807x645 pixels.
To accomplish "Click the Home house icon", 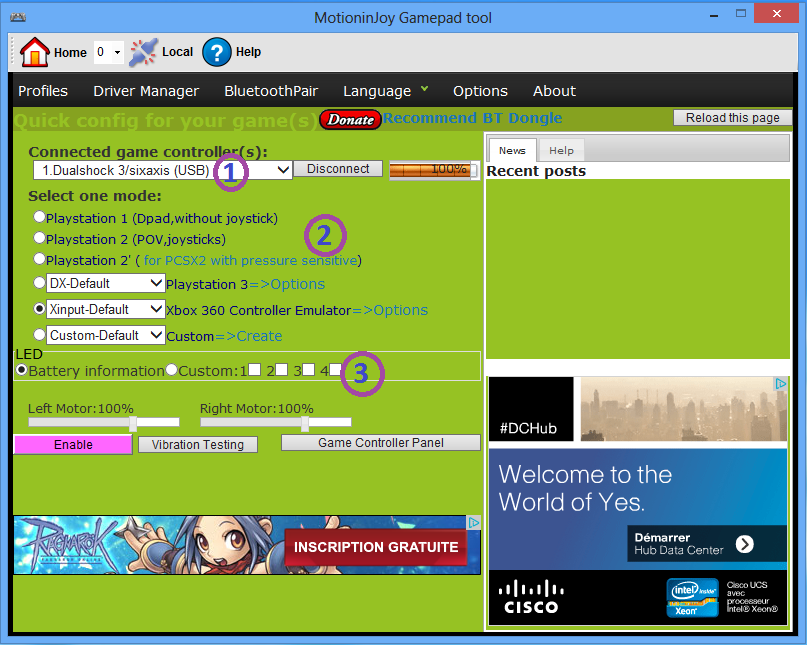I will pos(35,52).
